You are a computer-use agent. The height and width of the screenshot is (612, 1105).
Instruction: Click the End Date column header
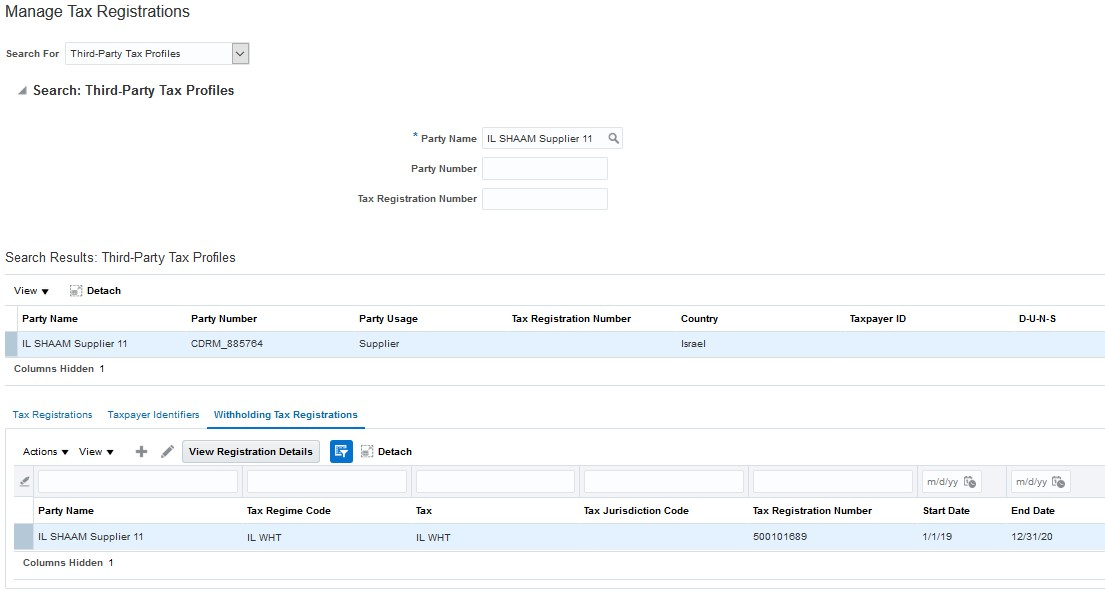click(1033, 510)
